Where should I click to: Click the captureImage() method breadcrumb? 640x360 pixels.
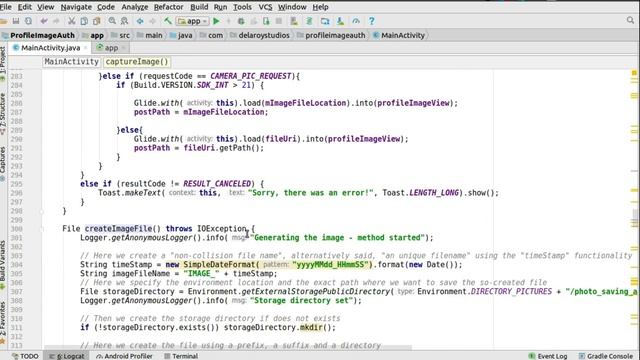tap(137, 62)
